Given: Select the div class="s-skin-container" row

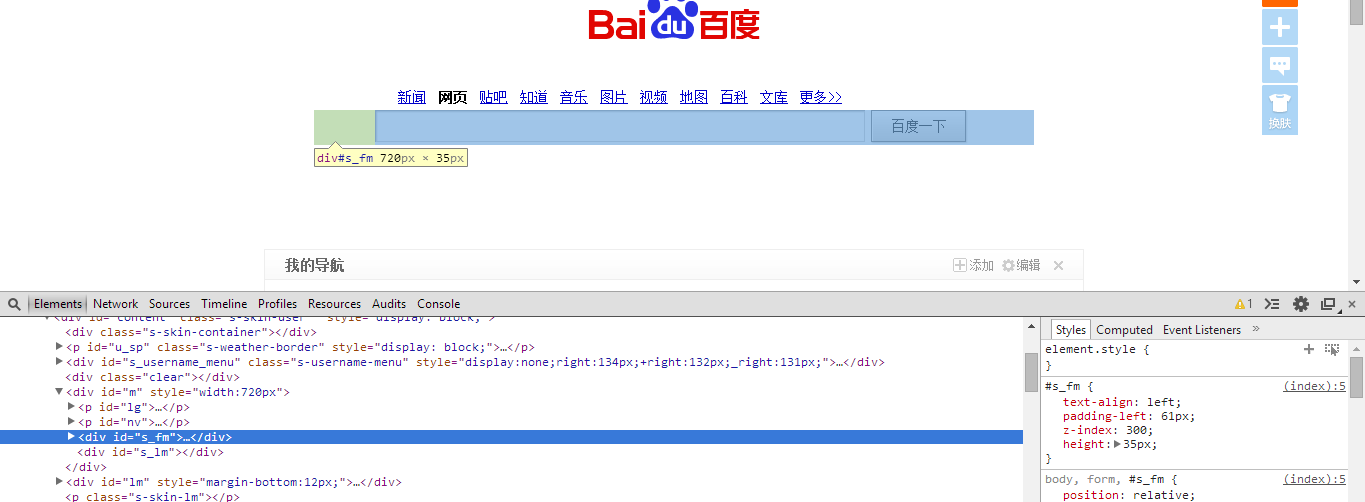Looking at the screenshot, I should coord(512,332).
